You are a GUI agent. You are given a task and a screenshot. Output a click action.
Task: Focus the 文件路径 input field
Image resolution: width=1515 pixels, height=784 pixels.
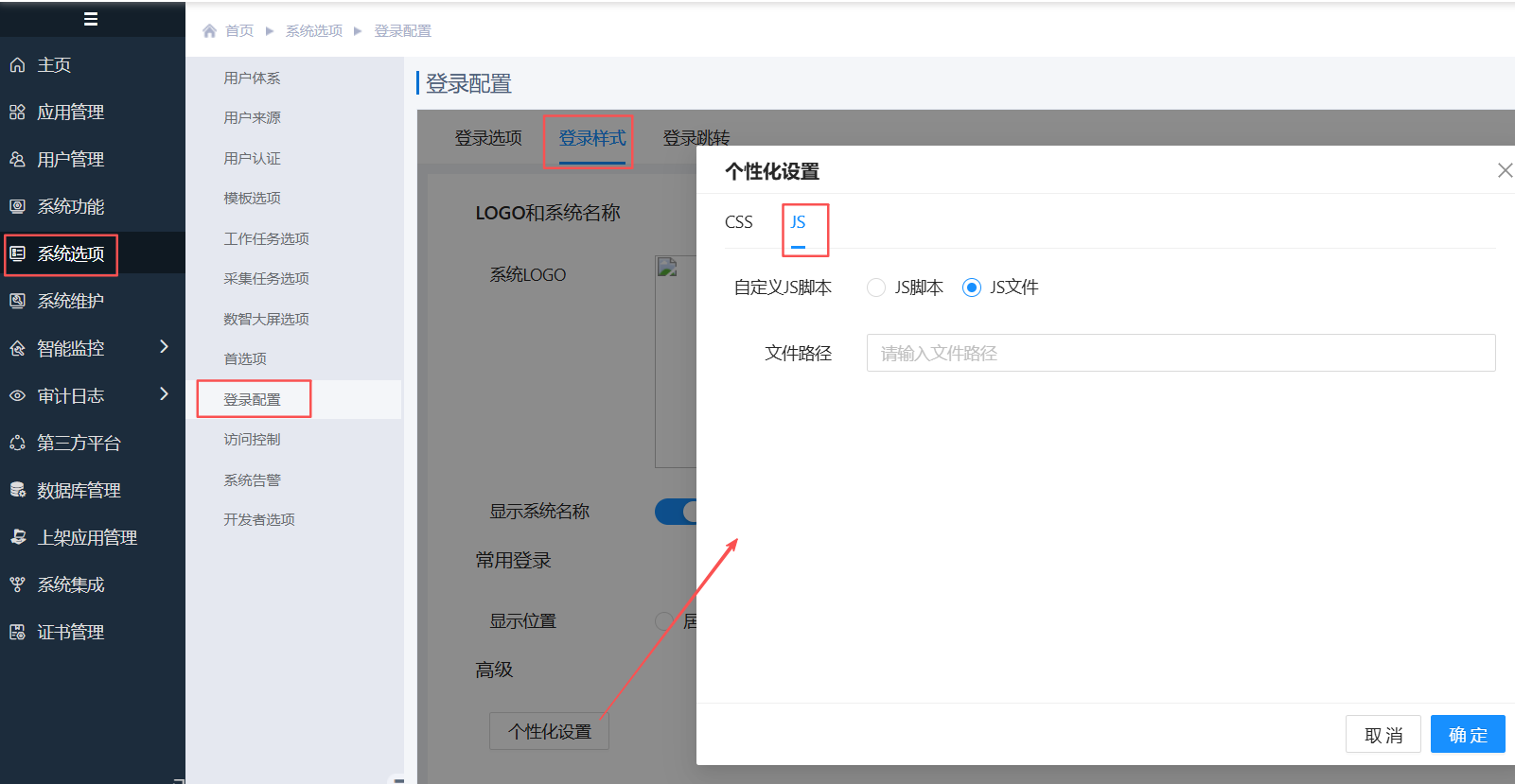[x=1181, y=353]
